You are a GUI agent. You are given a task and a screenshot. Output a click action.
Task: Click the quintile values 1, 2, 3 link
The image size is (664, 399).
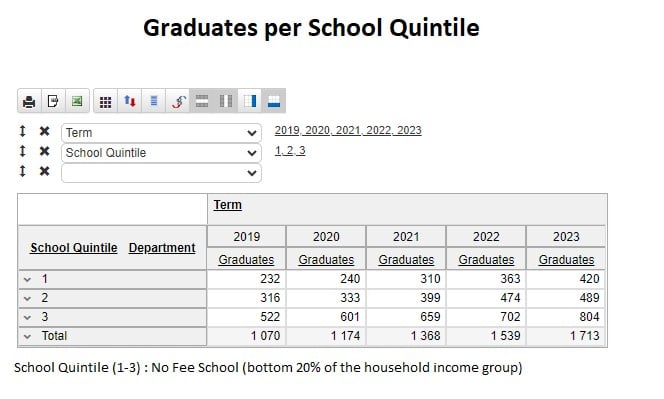click(x=290, y=150)
